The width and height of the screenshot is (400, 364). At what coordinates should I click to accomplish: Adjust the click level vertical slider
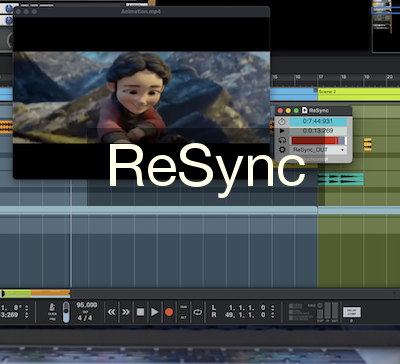coord(66,312)
